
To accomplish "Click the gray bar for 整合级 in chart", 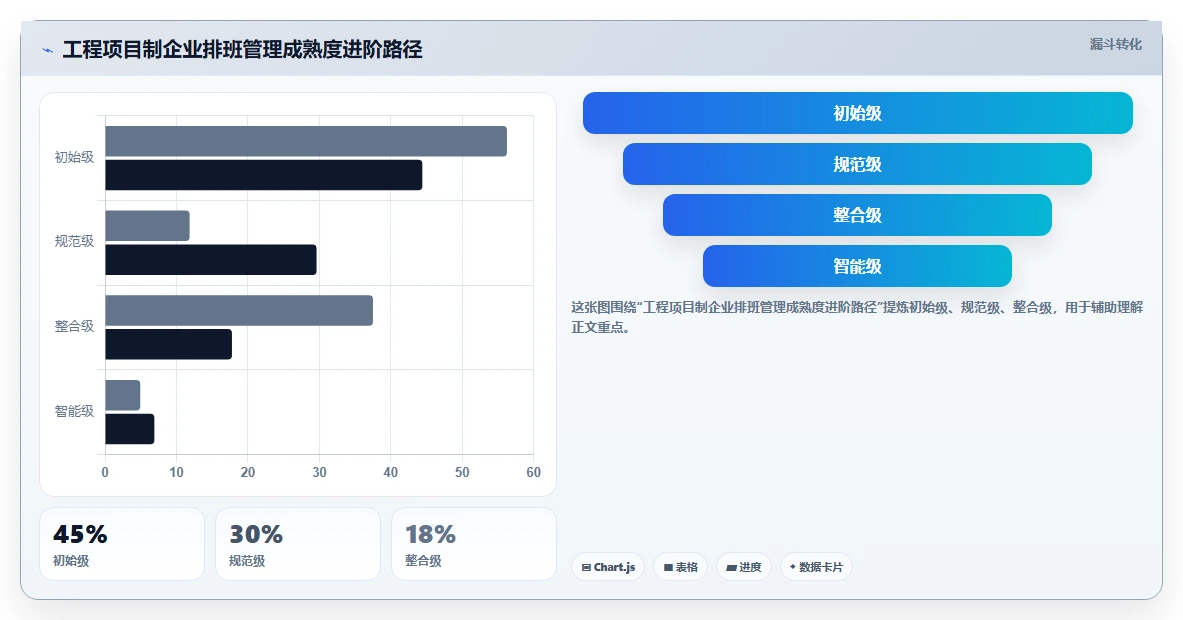I will [x=238, y=310].
